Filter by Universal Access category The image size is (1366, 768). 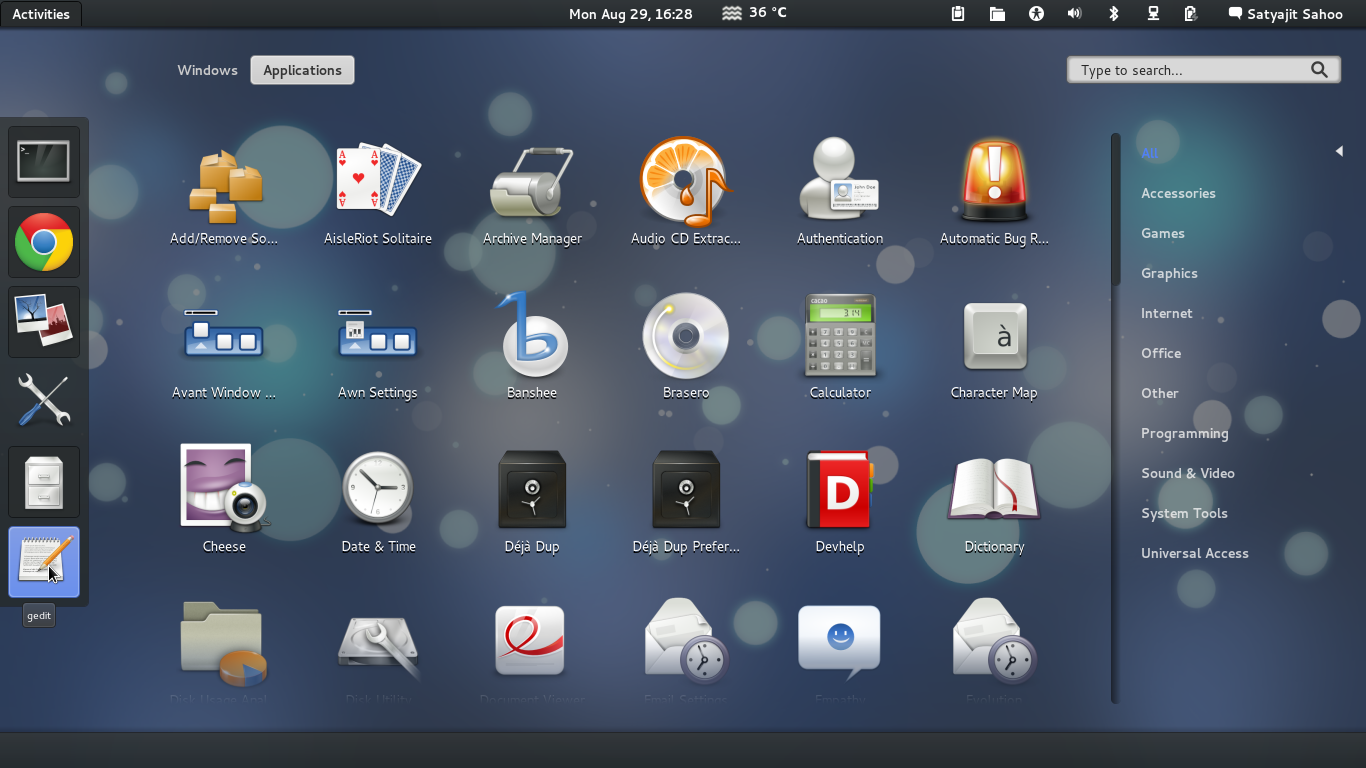1195,553
